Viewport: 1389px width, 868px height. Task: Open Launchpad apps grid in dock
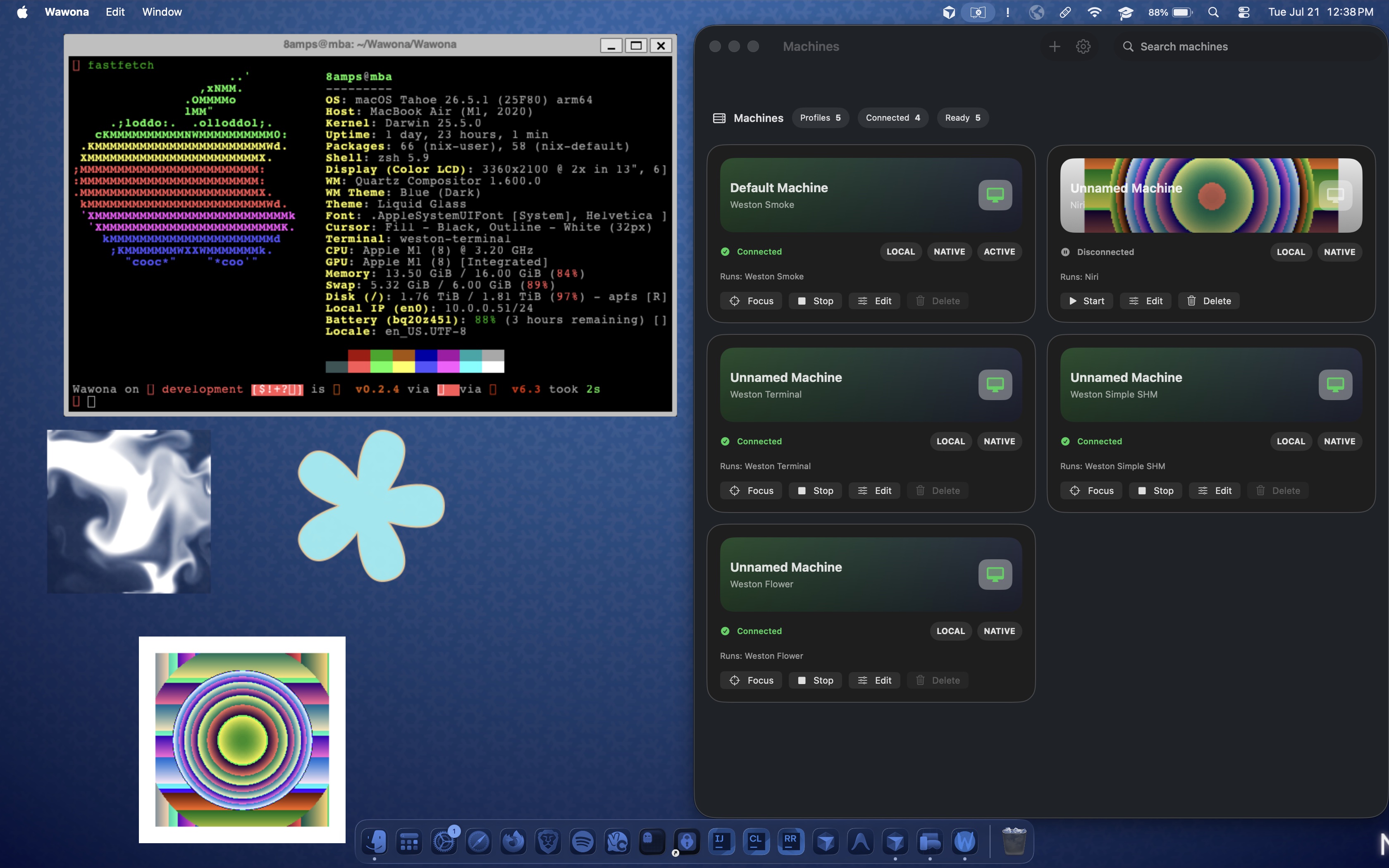coord(409,842)
